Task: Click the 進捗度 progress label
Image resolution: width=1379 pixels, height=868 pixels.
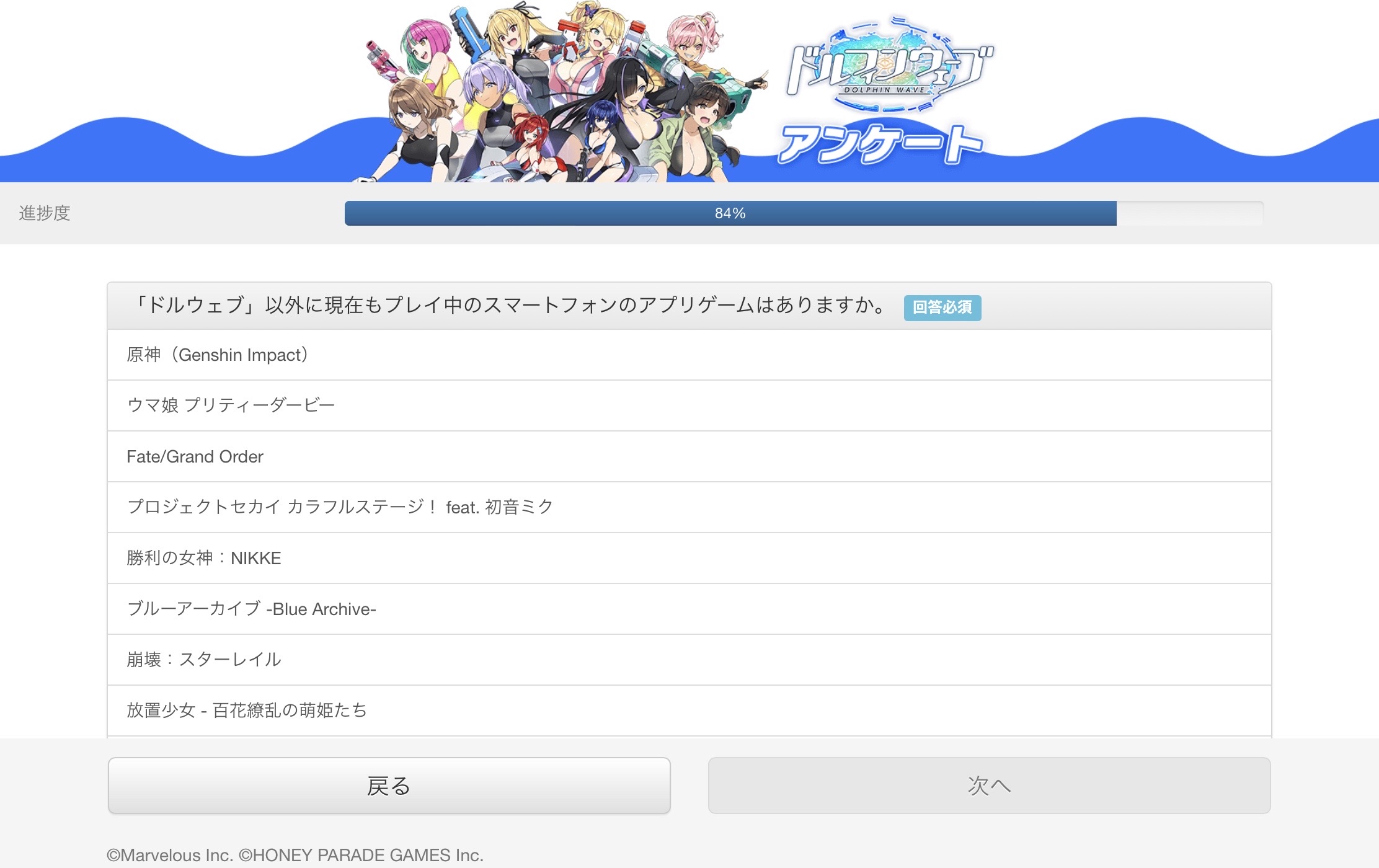Action: [45, 213]
